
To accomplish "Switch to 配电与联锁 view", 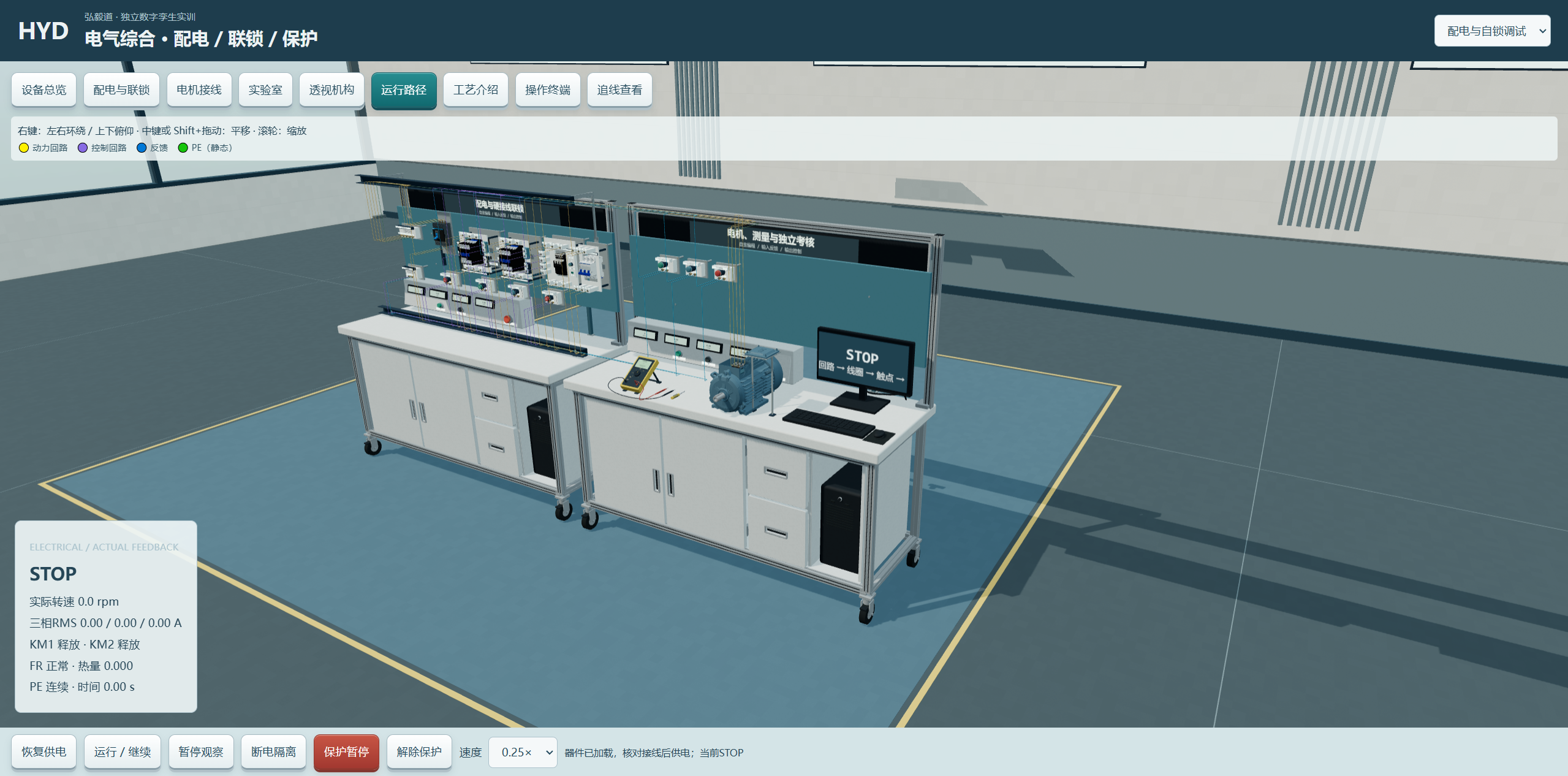I will (x=121, y=90).
